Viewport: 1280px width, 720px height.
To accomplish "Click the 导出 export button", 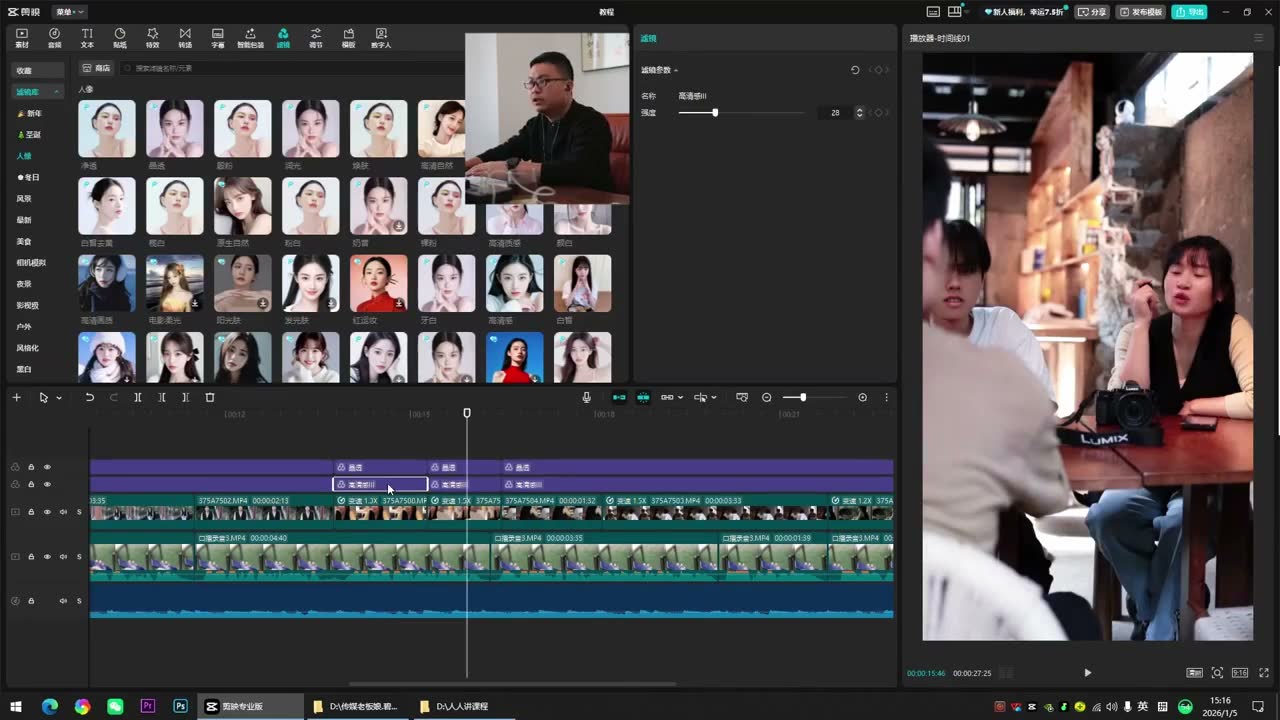I will (x=1190, y=12).
